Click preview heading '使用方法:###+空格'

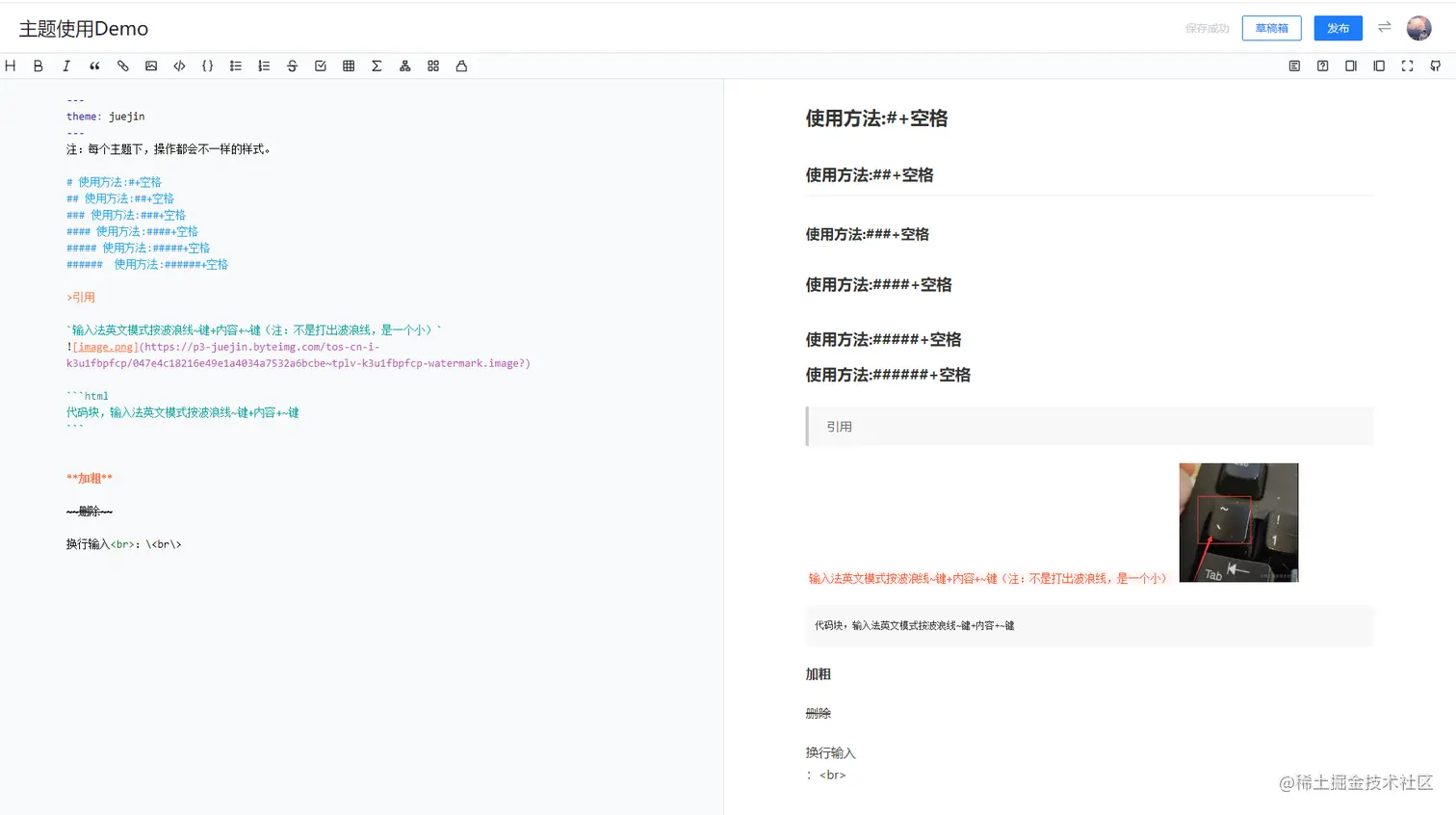point(868,234)
